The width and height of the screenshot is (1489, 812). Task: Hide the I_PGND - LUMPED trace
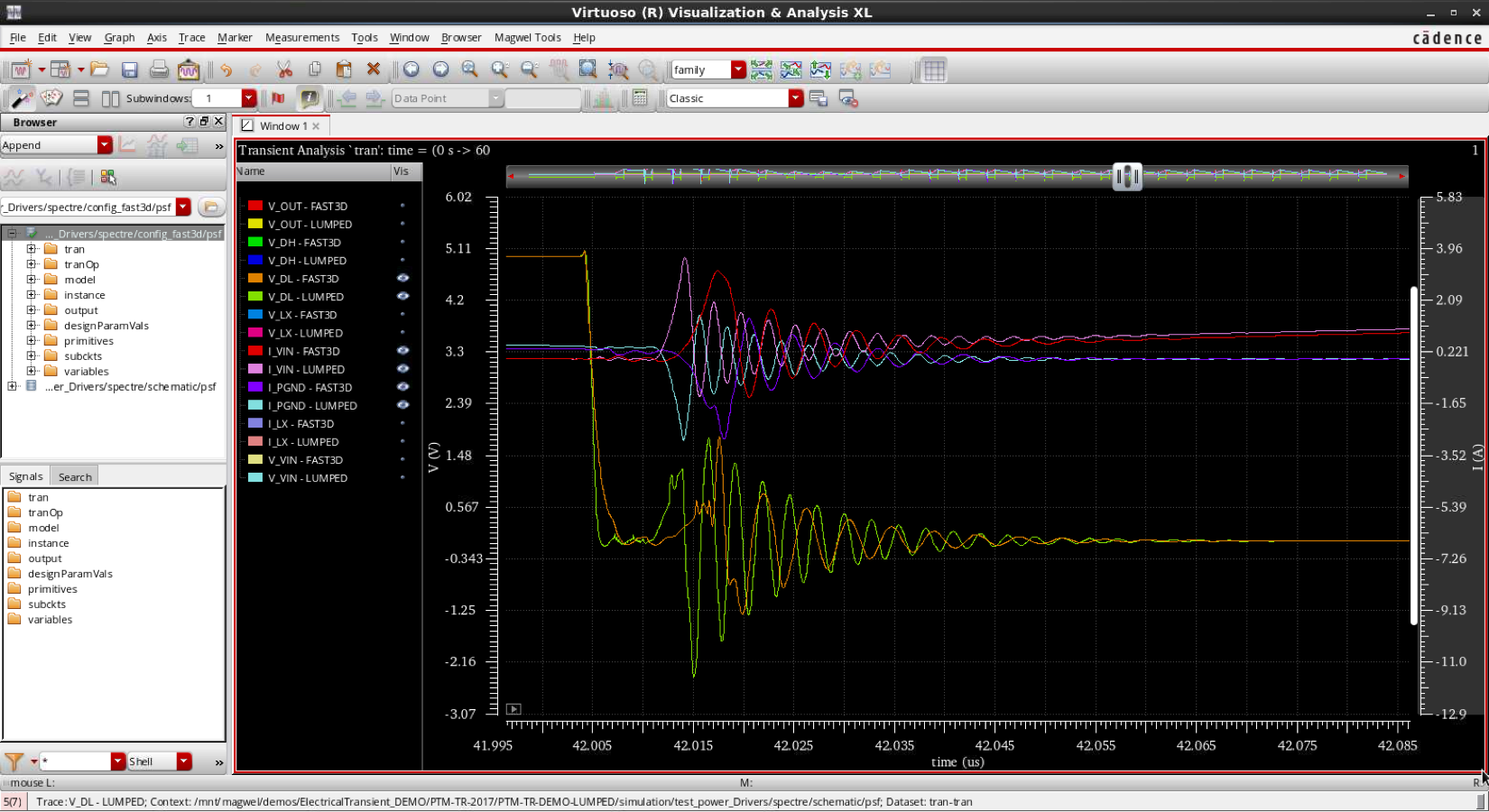[x=402, y=405]
